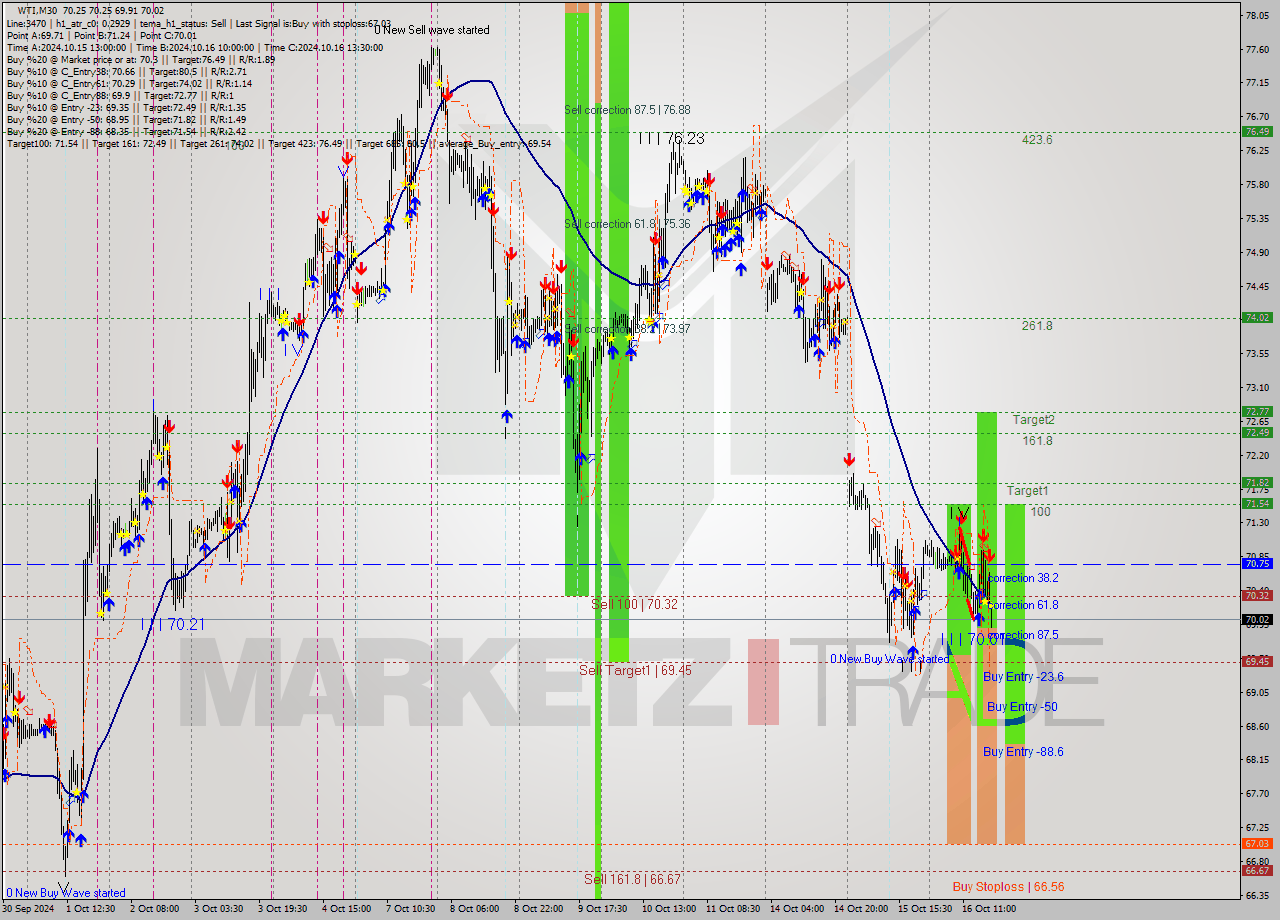This screenshot has height=920, width=1280.
Task: Click the green 71.82 price tag
Action: coord(1257,482)
